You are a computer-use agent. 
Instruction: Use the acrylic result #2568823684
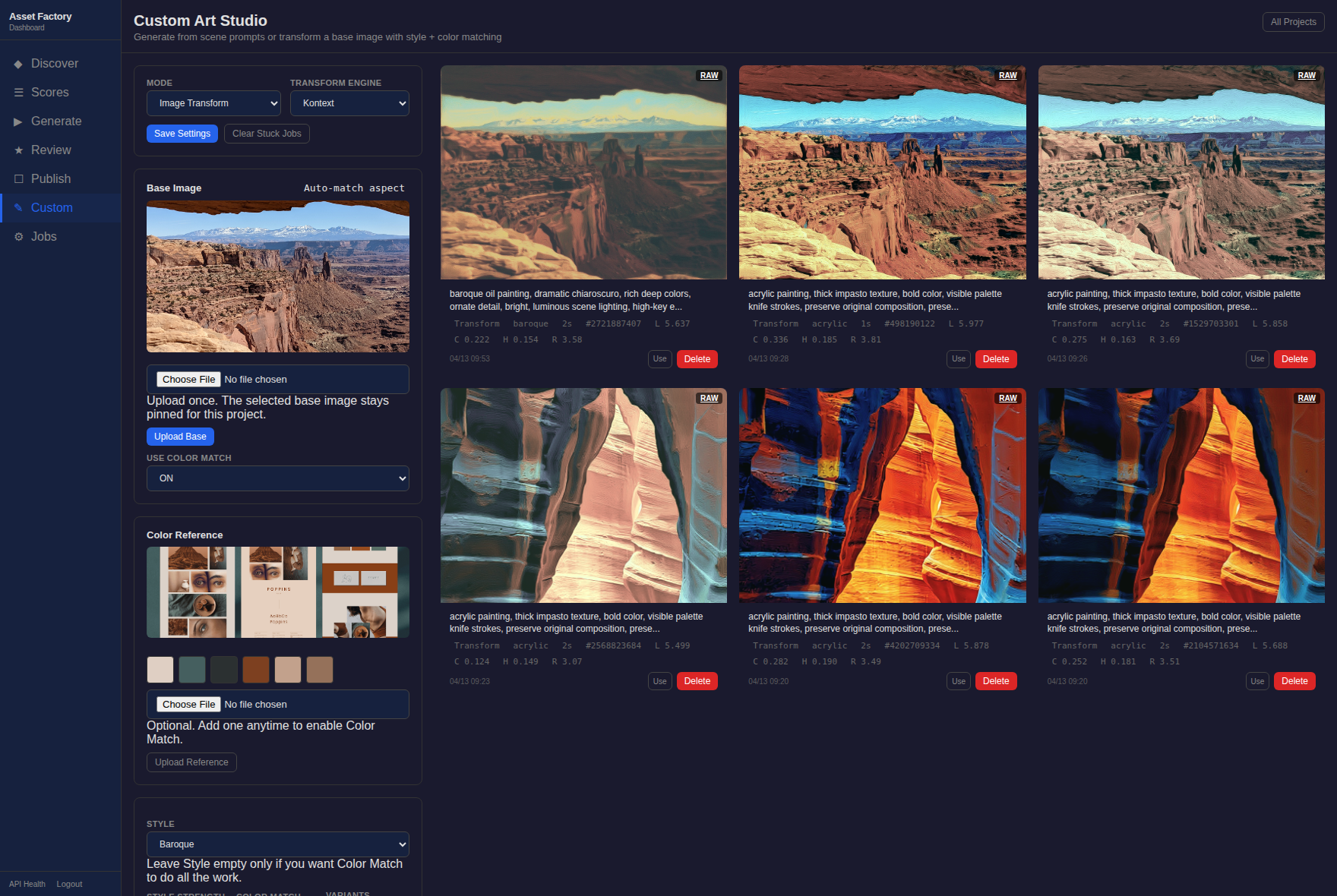pyautogui.click(x=660, y=681)
